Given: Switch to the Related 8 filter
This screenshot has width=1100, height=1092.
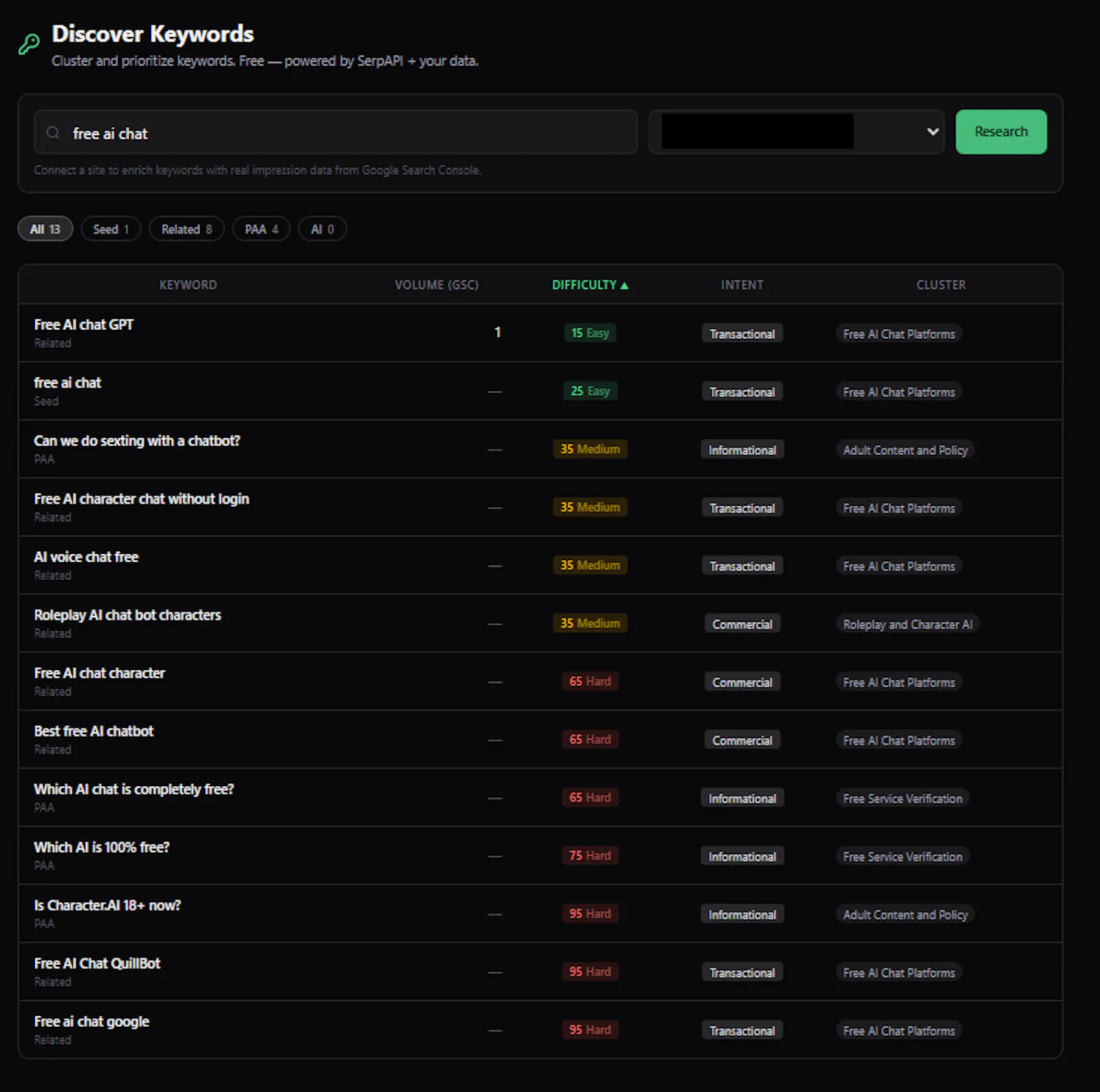Looking at the screenshot, I should (186, 229).
